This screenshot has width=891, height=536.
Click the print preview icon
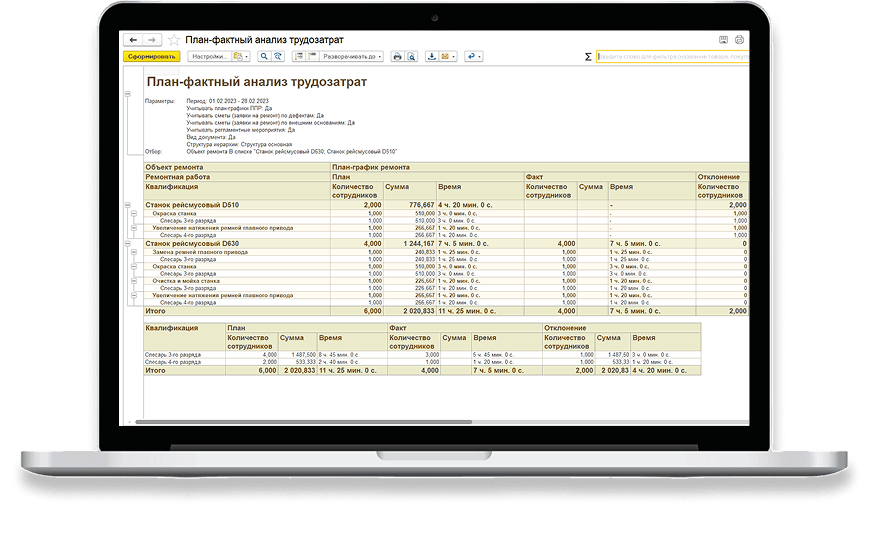tap(411, 56)
